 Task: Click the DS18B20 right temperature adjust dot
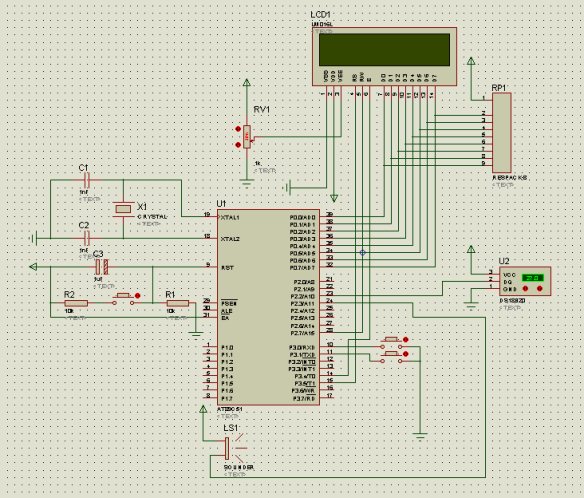[540, 289]
